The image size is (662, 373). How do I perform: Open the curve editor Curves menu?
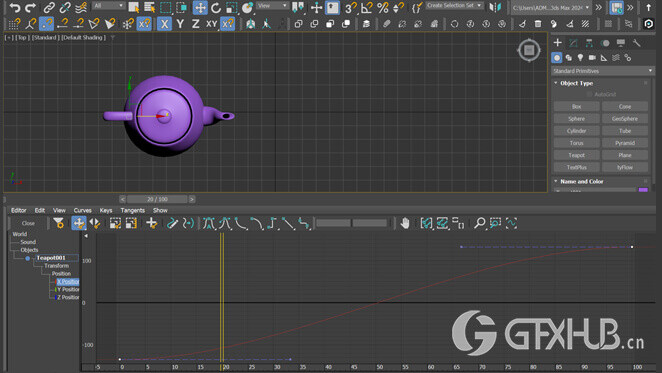point(82,210)
